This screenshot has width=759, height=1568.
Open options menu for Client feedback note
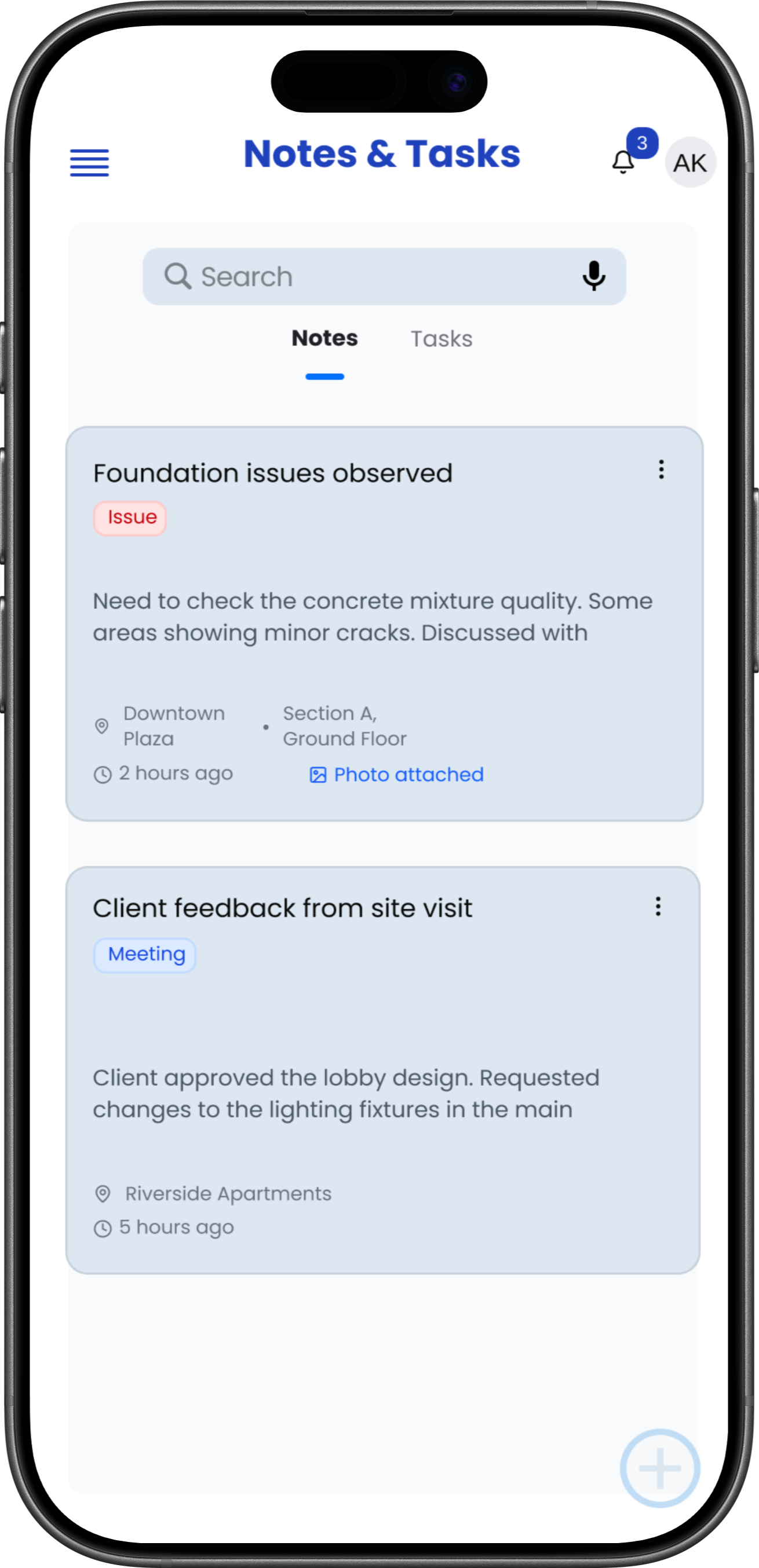tap(658, 906)
